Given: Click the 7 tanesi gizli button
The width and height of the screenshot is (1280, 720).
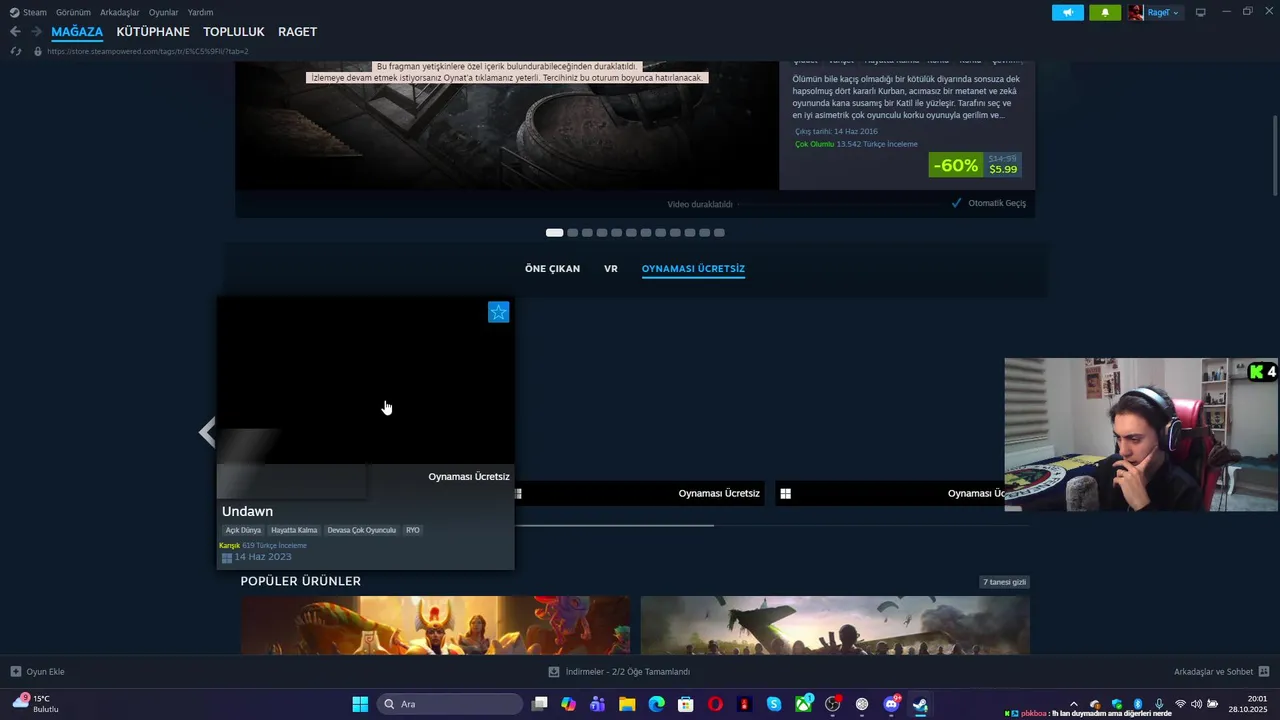Looking at the screenshot, I should (x=1005, y=582).
